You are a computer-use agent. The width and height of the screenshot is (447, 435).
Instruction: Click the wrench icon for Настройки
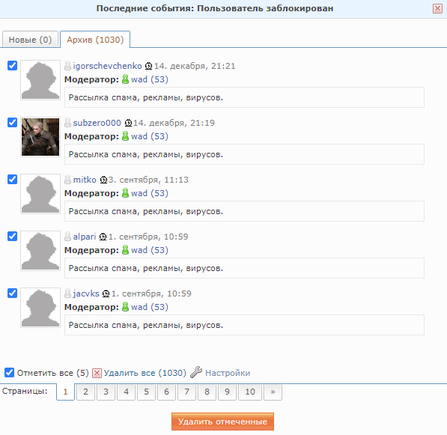pyautogui.click(x=196, y=372)
